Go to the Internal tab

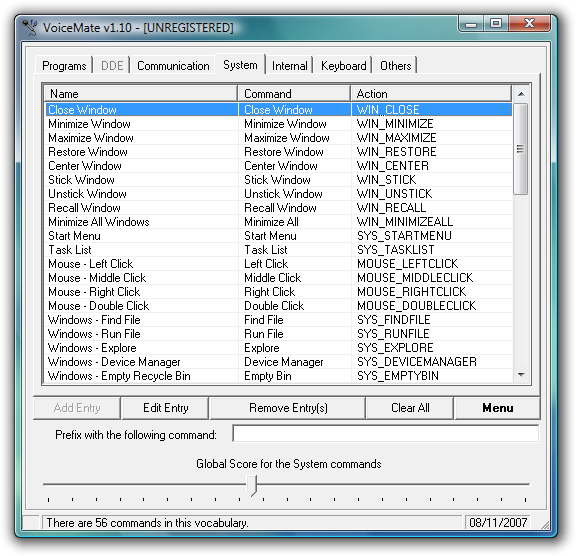(289, 66)
